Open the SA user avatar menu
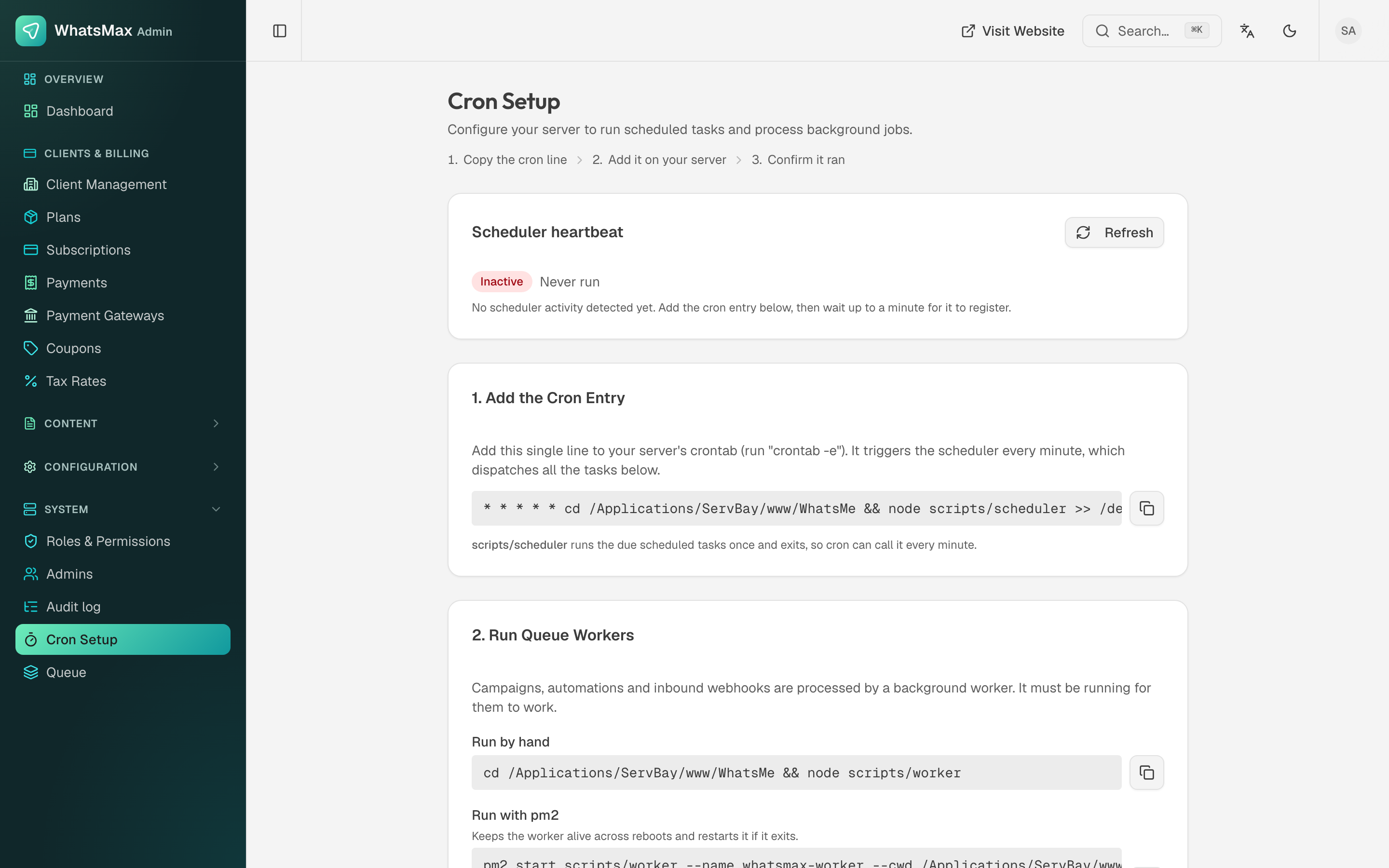The height and width of the screenshot is (868, 1389). tap(1348, 31)
